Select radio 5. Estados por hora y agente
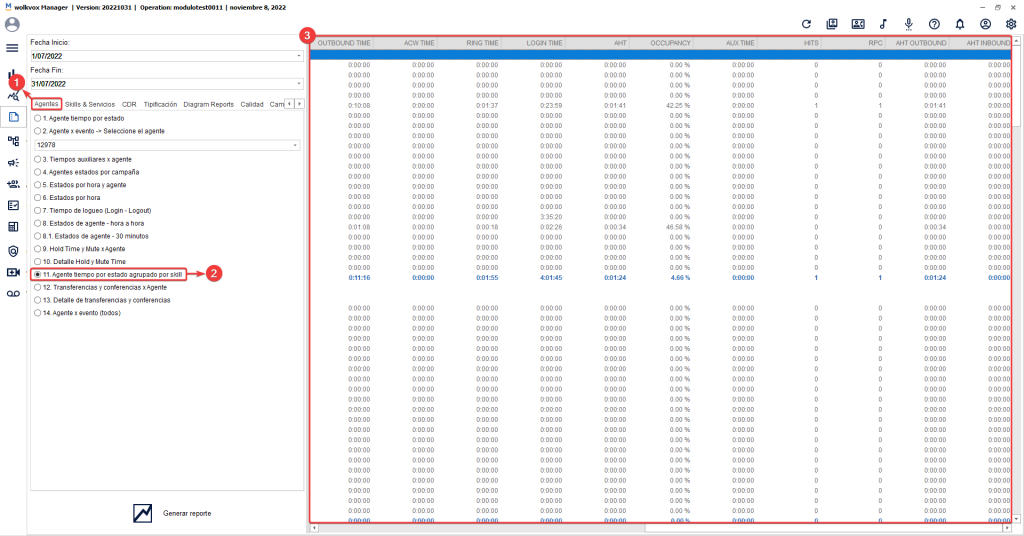The image size is (1024, 536). tap(37, 185)
